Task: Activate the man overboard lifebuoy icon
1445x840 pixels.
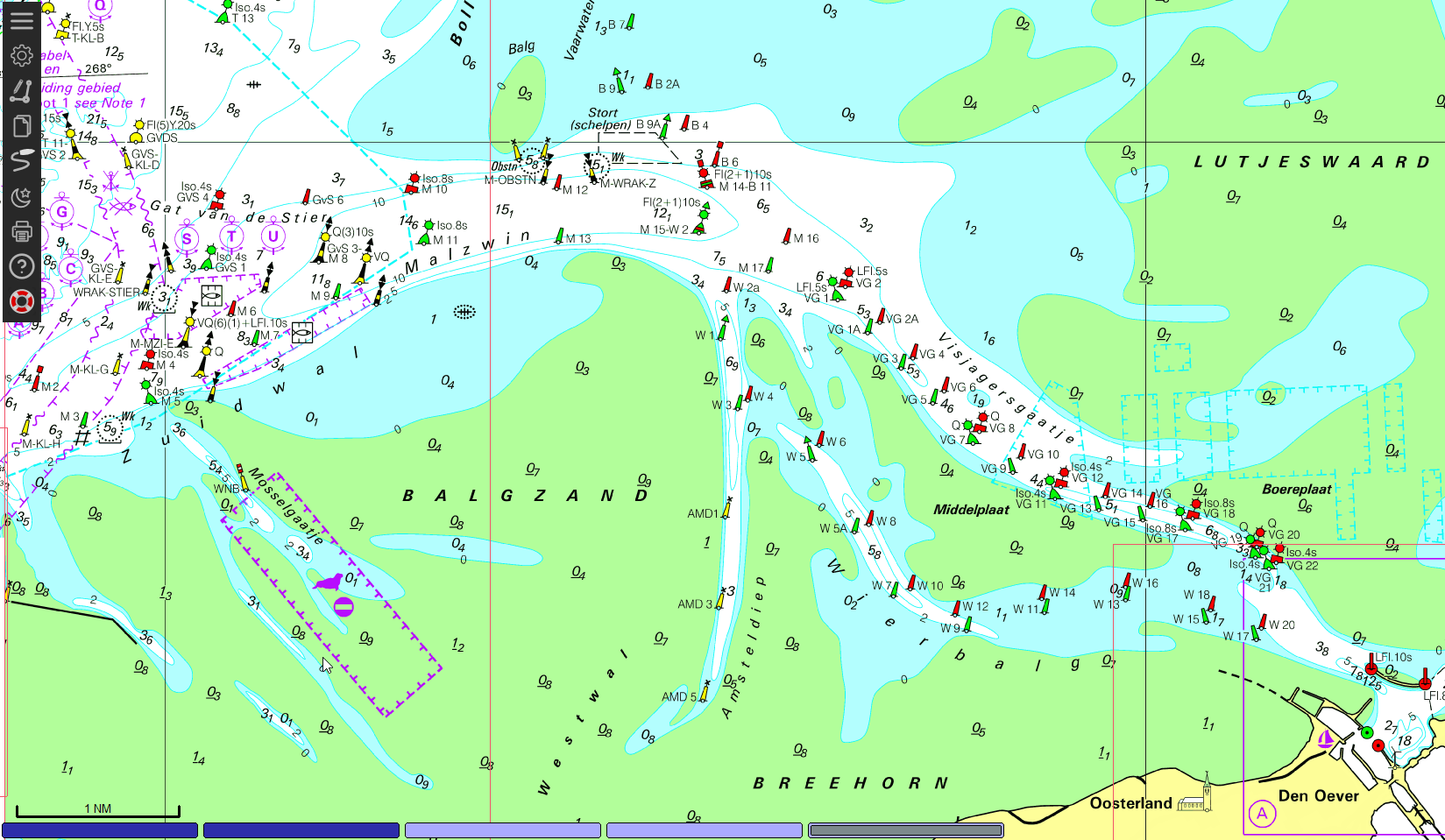Action: [x=21, y=301]
